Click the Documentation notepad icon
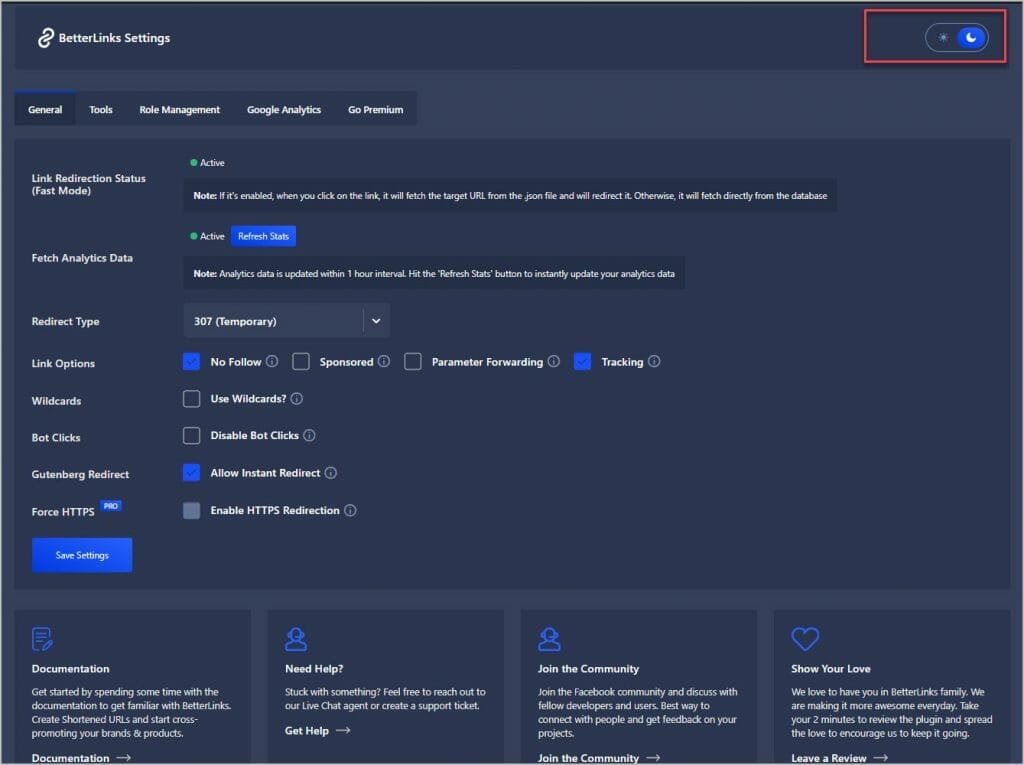 click(x=42, y=639)
